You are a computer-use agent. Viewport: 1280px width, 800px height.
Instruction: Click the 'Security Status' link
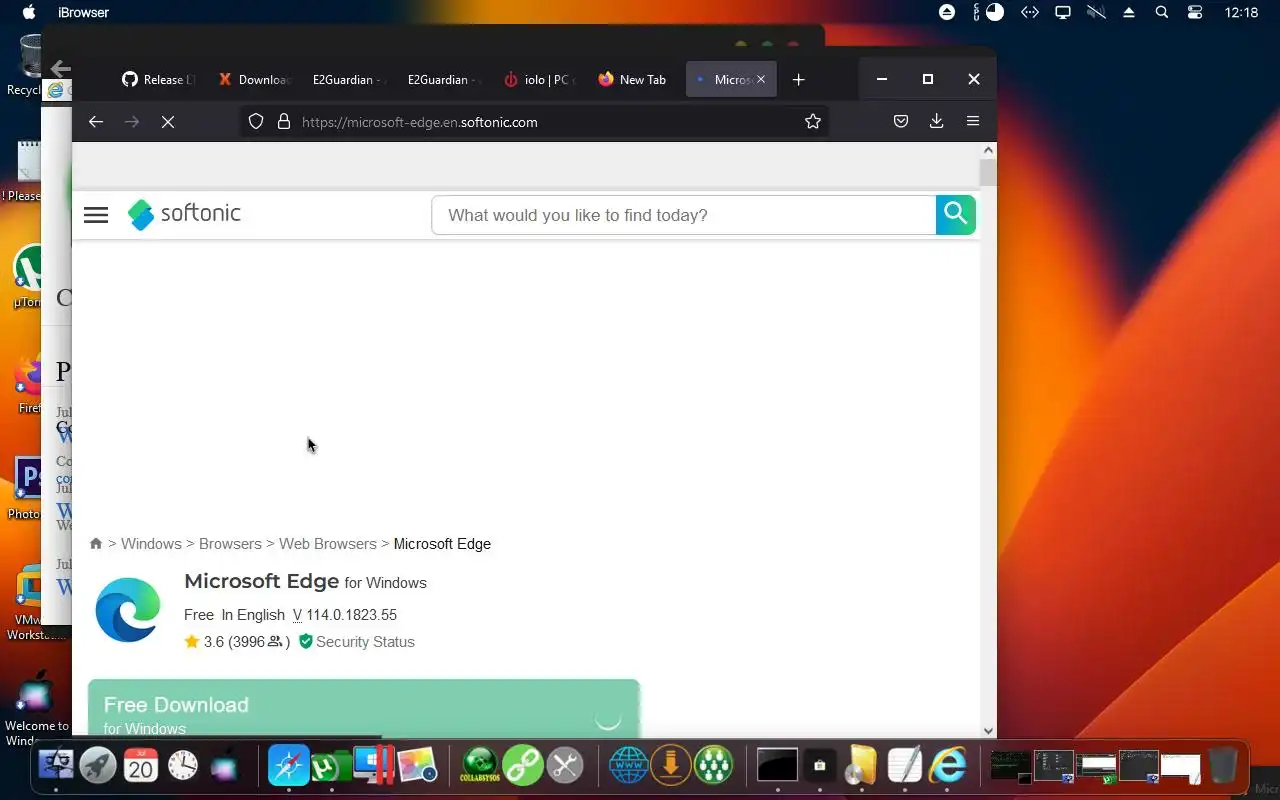365,642
